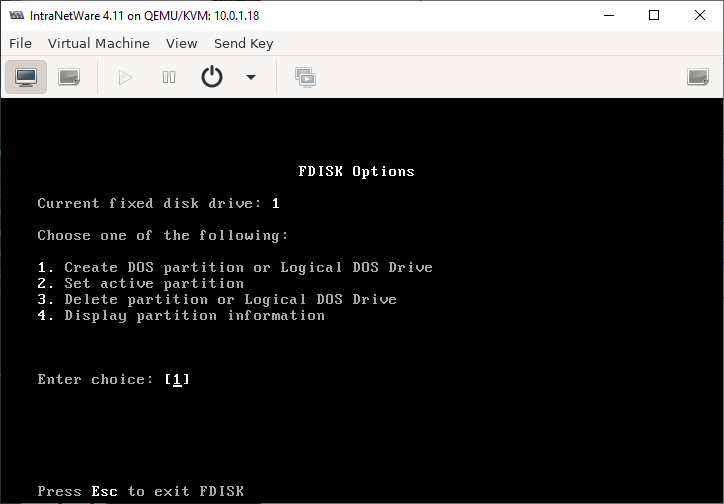
Task: Switch to fullscreen view icon
Action: click(x=698, y=77)
